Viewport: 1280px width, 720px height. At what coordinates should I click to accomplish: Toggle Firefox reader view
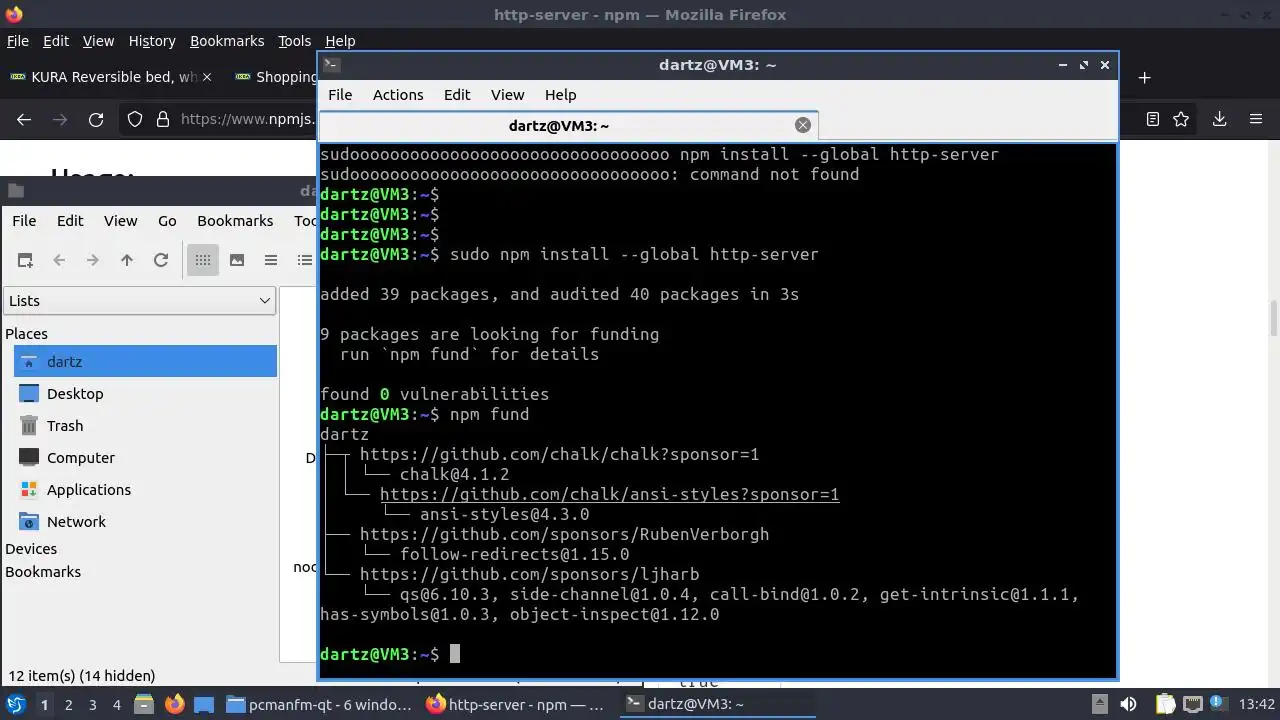click(x=1153, y=119)
